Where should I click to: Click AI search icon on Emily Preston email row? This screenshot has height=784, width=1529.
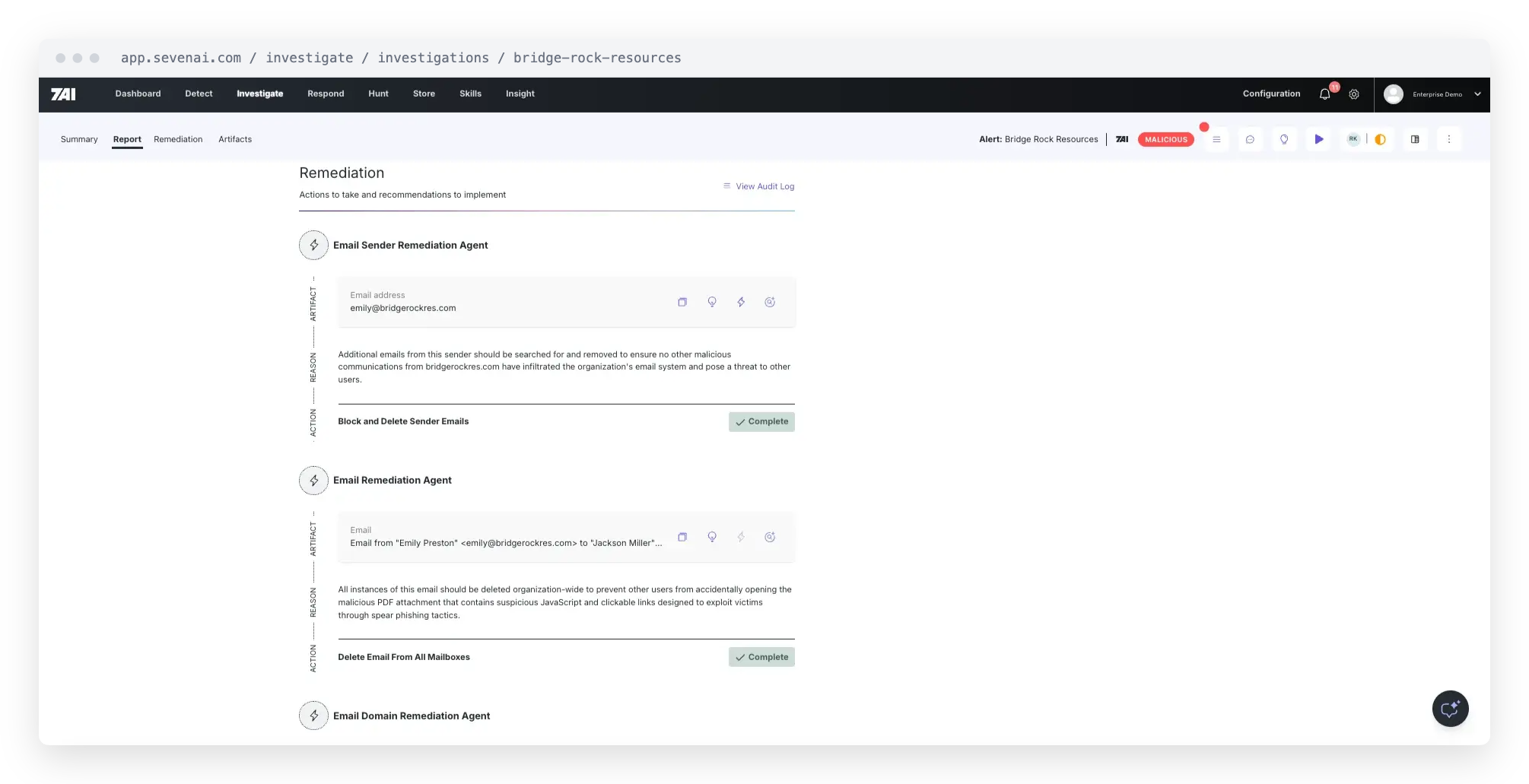(770, 537)
